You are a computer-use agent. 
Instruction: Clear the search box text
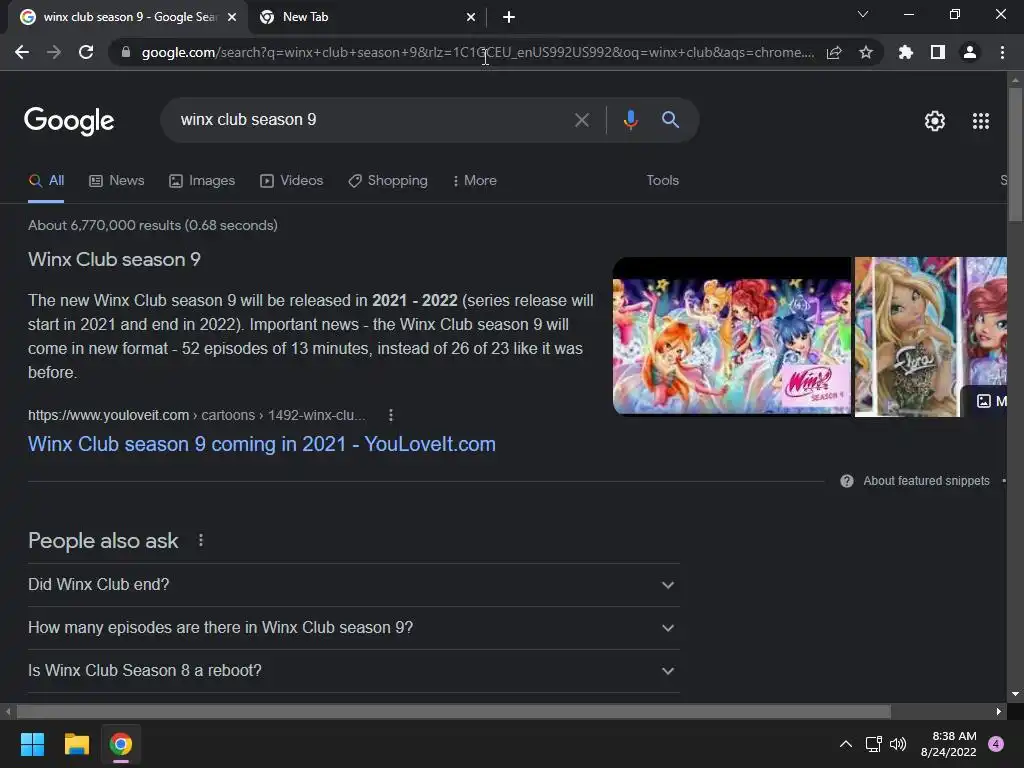pos(581,120)
